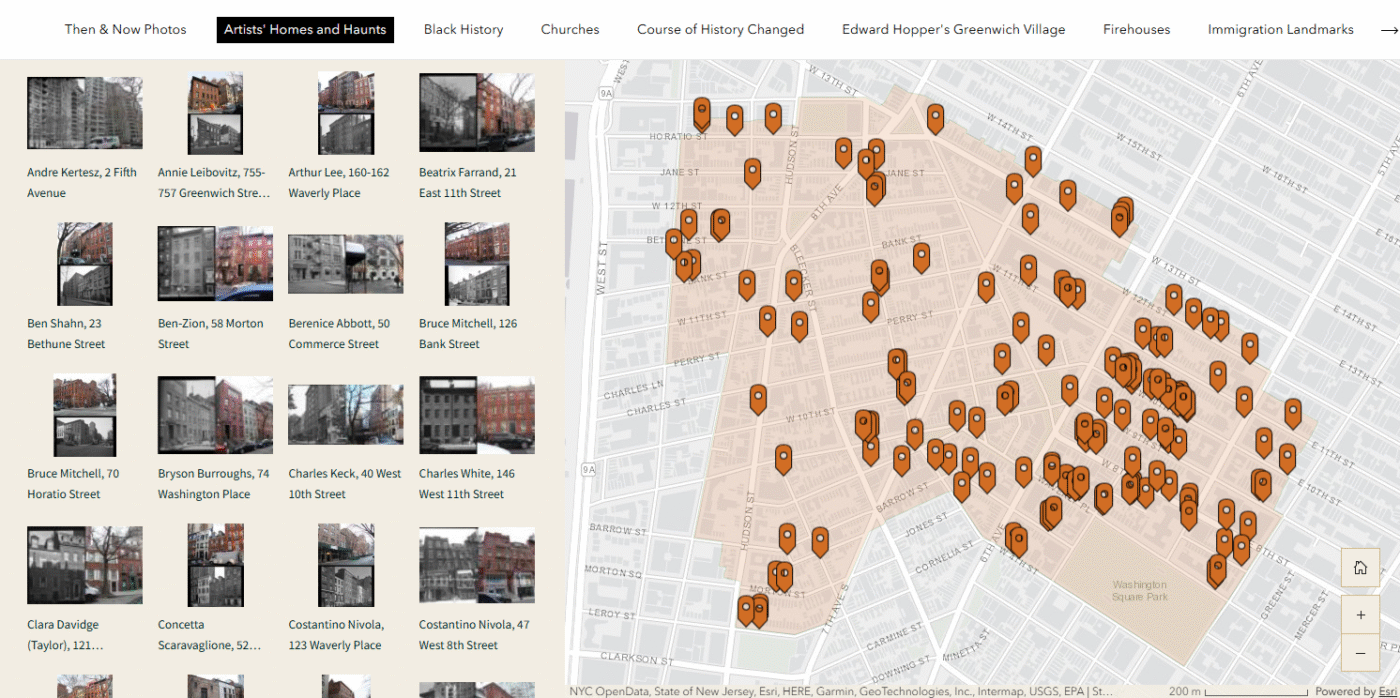The height and width of the screenshot is (698, 1400).
Task: Select the map pin near Horatio St label
Action: coord(701,112)
